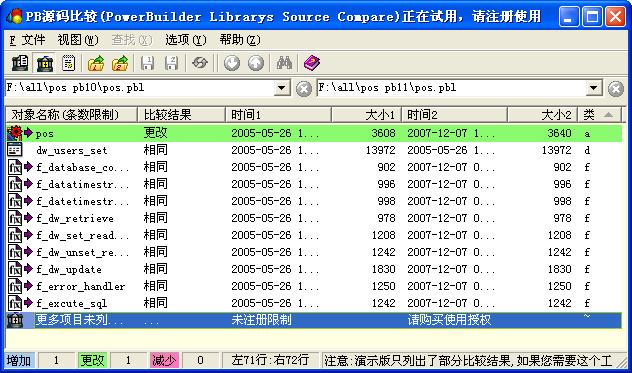Click the function icon beside f_excute_sql
Viewport: 632px width, 373px height.
click(x=15, y=303)
